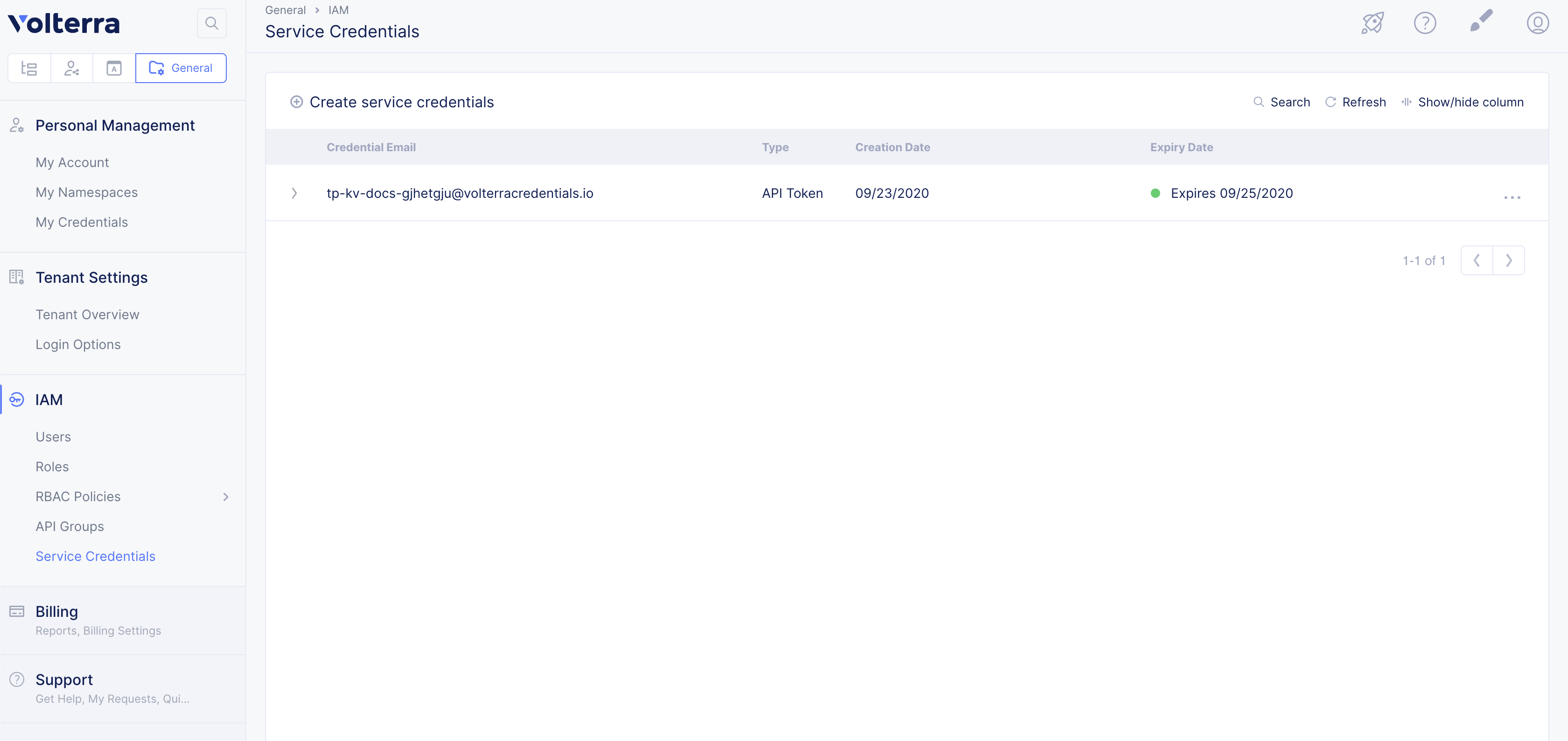Open API Groups page
The width and height of the screenshot is (1568, 741).
[70, 527]
